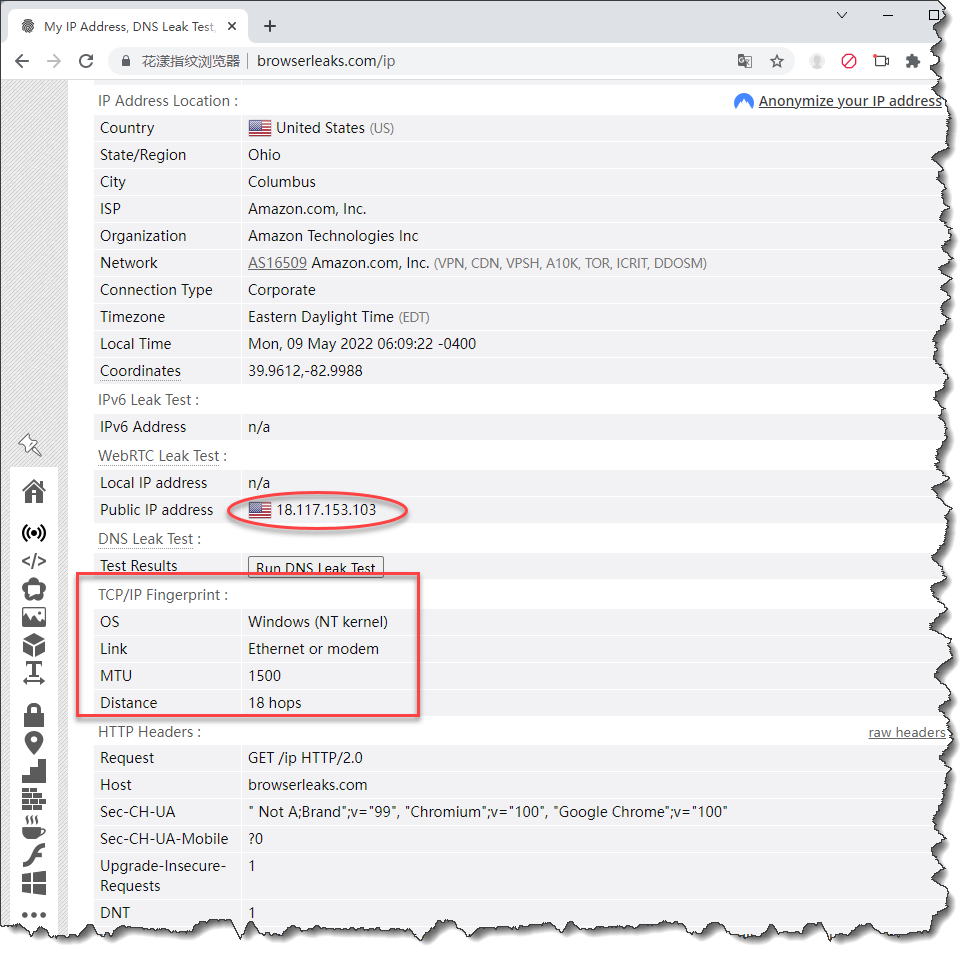976x964 pixels.
Task: Click the Amazon.com, Inc. value in the ISP row
Action: pyautogui.click(x=307, y=209)
